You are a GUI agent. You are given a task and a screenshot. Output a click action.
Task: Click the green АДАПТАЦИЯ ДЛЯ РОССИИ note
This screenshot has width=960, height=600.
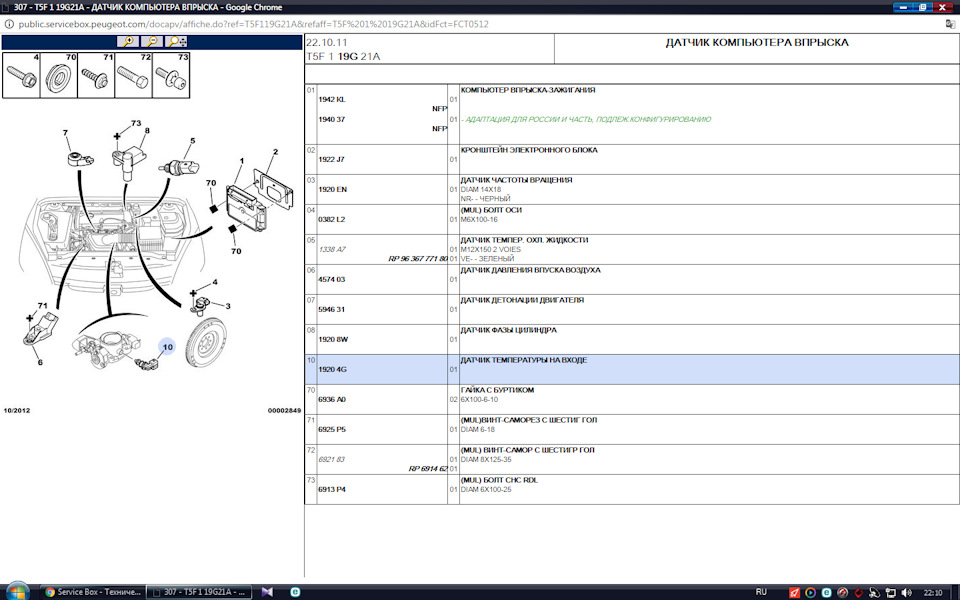pyautogui.click(x=586, y=119)
